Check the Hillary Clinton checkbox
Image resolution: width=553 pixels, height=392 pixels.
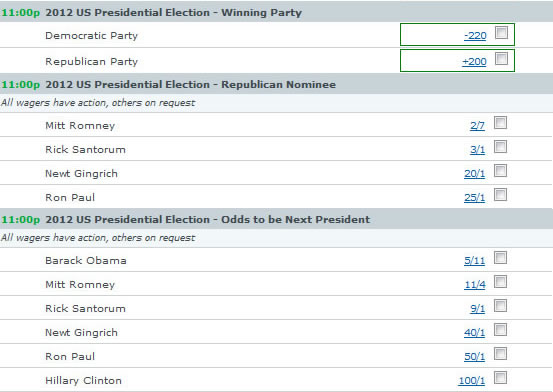pos(500,378)
